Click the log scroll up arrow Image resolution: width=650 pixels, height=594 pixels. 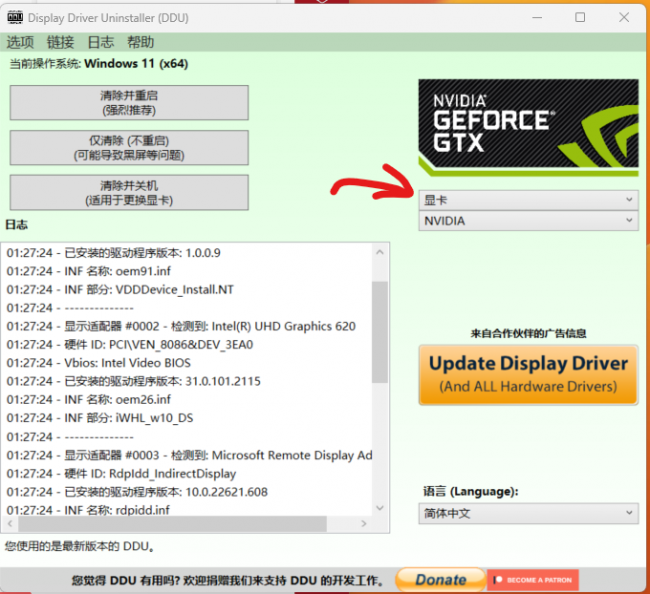coord(380,252)
